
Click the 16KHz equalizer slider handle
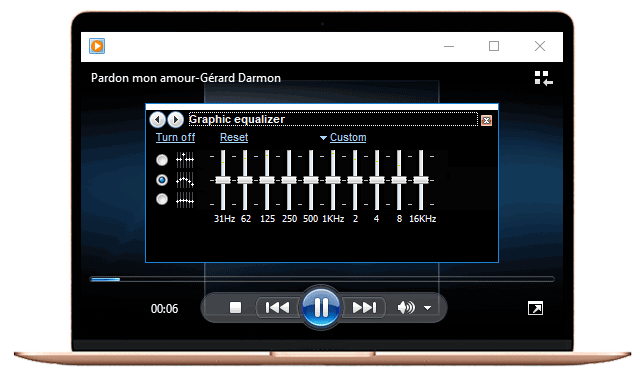pyautogui.click(x=421, y=180)
